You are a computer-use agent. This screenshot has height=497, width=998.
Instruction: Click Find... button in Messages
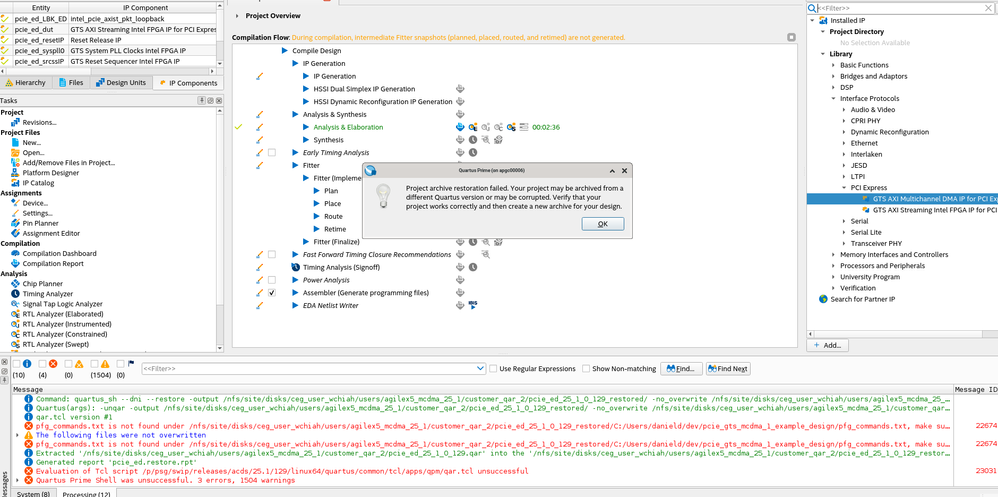[682, 368]
